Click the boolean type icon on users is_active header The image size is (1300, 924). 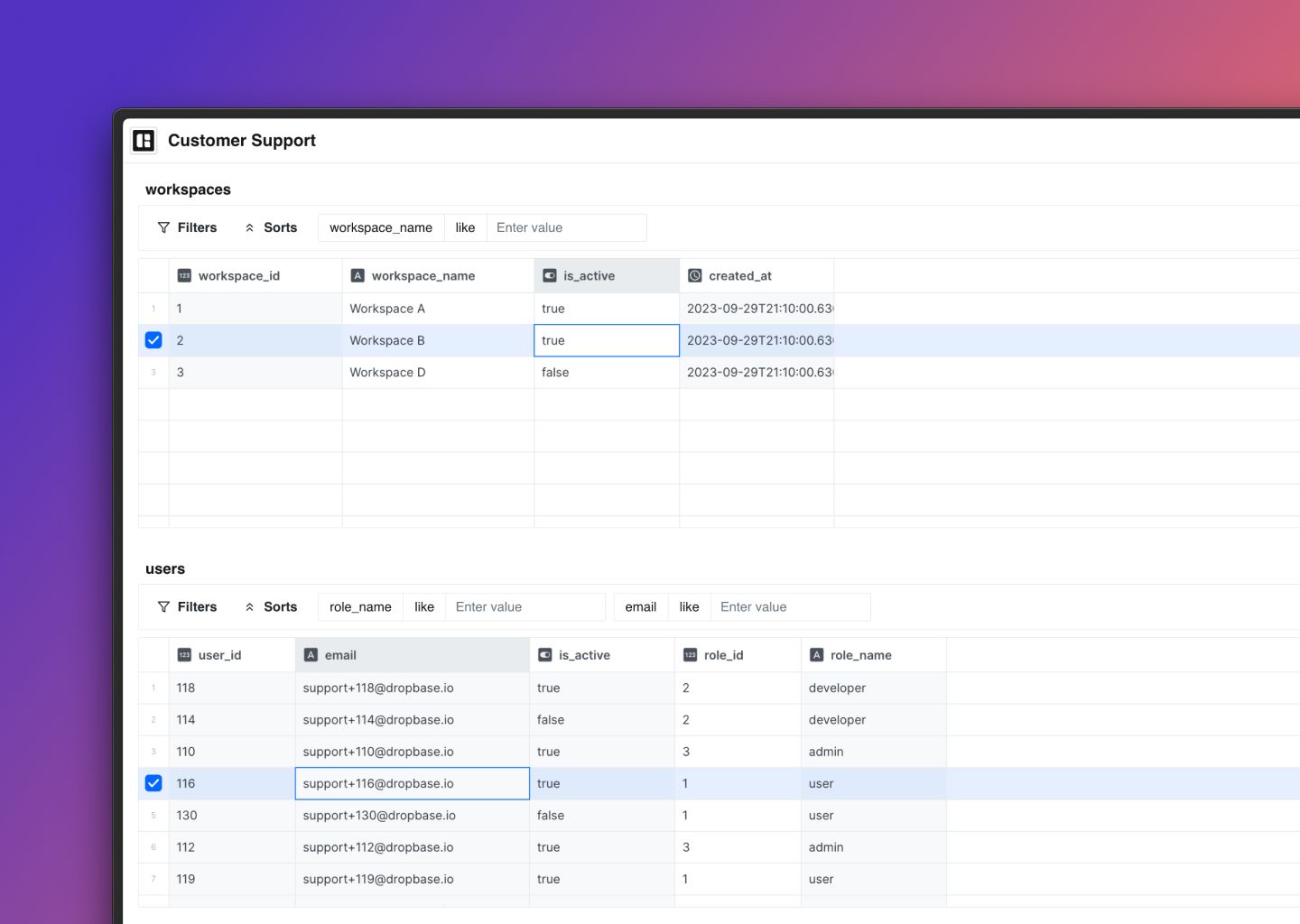(545, 654)
